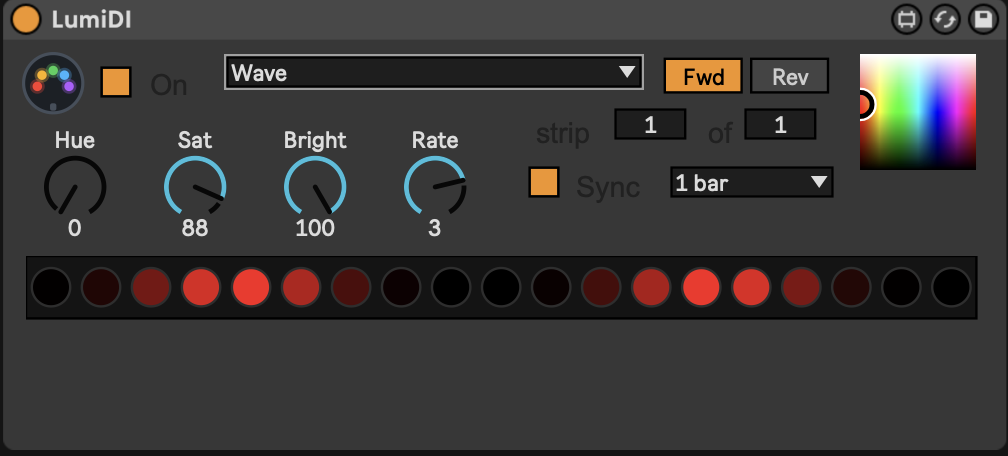This screenshot has height=456, width=1008.
Task: Click the Bright value 100
Action: 315,228
